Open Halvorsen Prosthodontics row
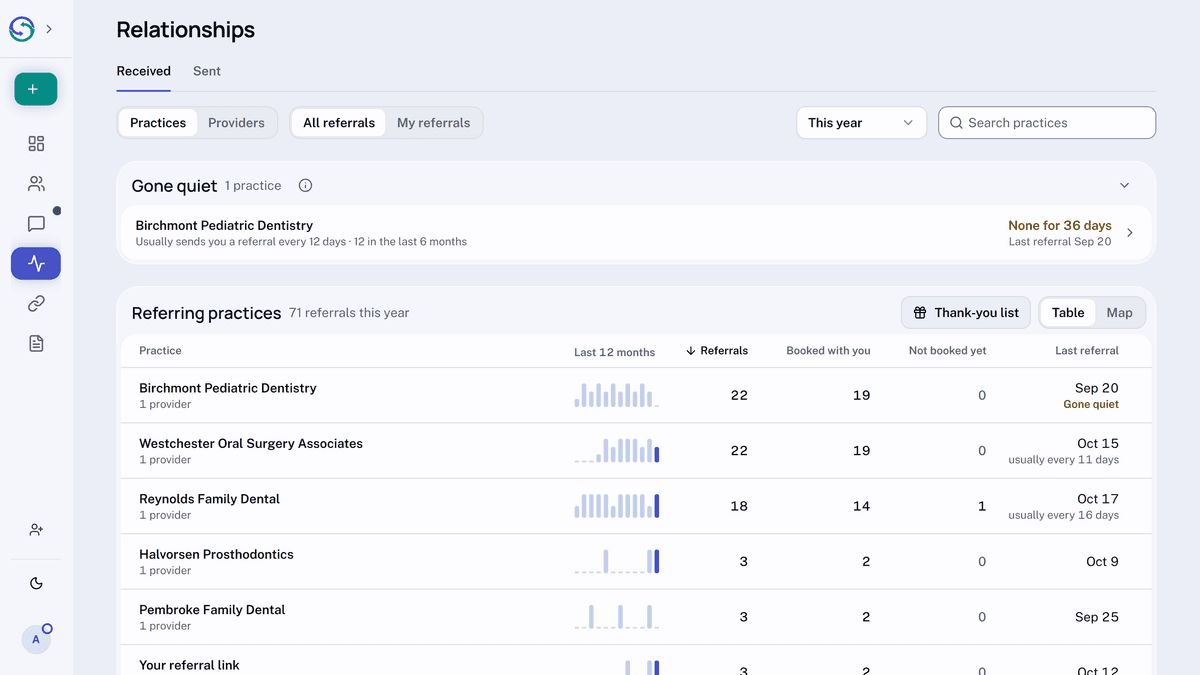 (x=636, y=562)
